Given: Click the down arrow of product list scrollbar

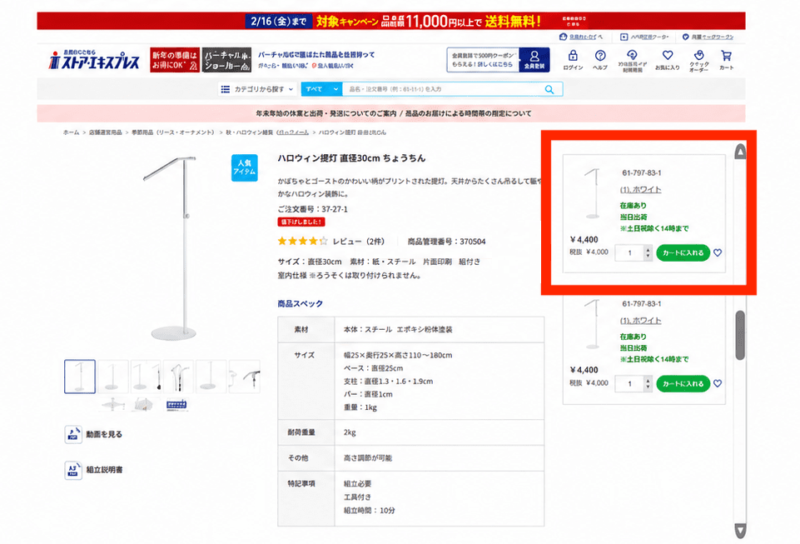Looking at the screenshot, I should point(740,530).
